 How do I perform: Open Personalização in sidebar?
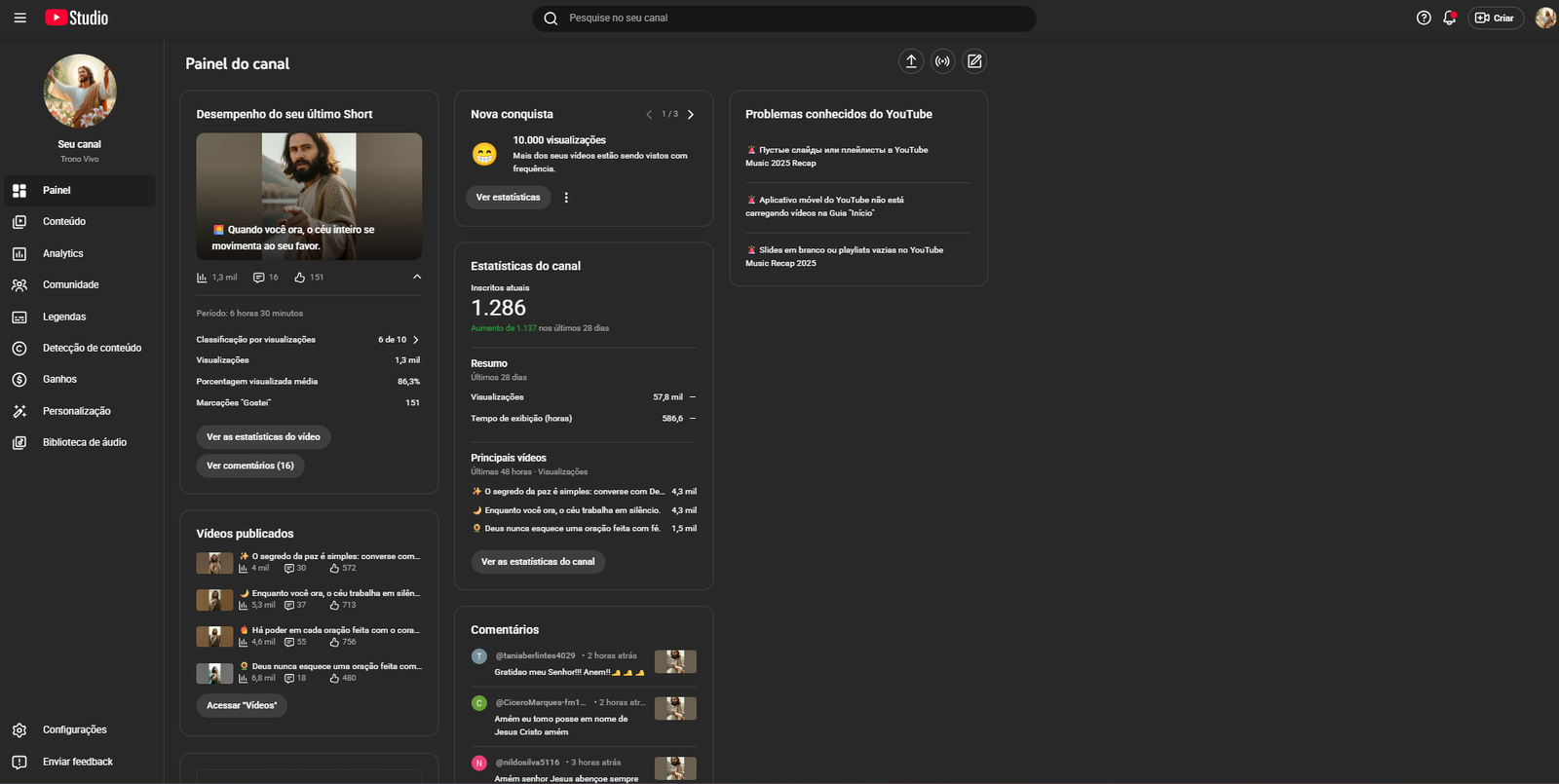pyautogui.click(x=80, y=411)
